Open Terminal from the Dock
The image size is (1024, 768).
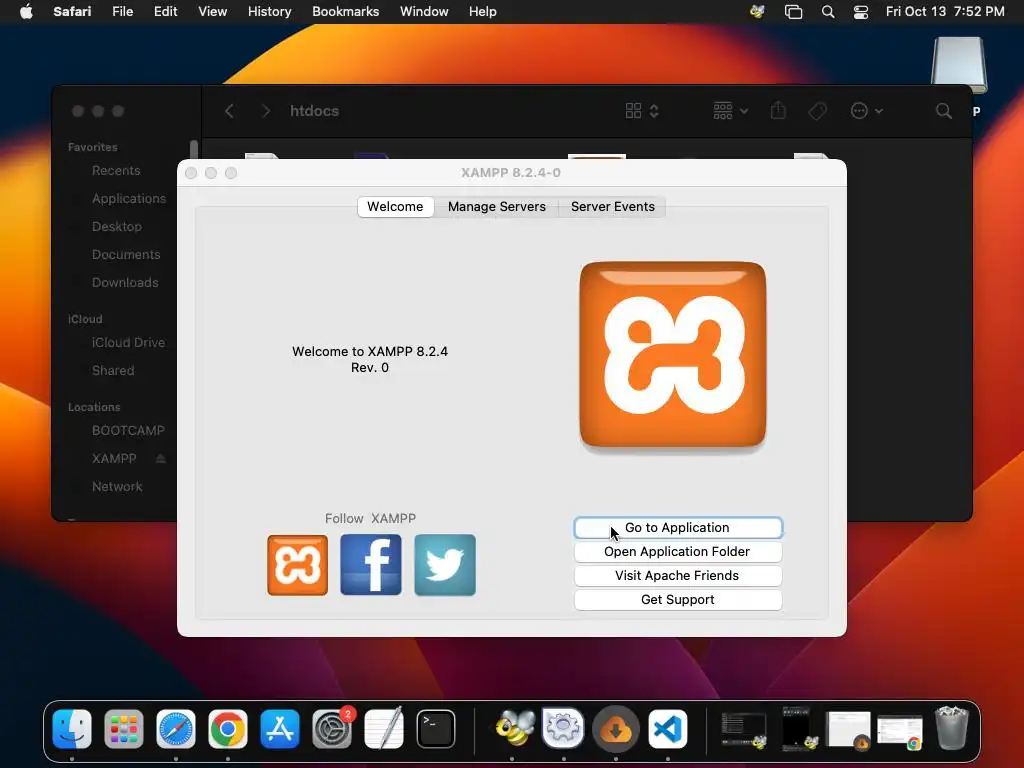coord(436,729)
